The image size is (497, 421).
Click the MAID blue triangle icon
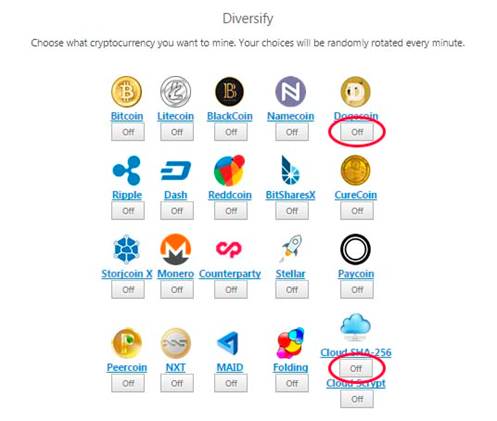pos(228,343)
